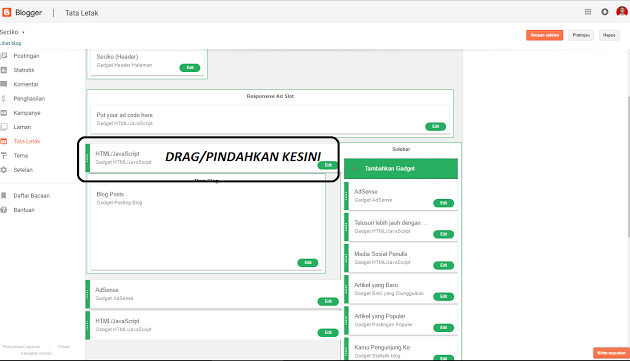Click Tambahkan Gadget in Sidebar
This screenshot has width=630, height=361.
(x=401, y=168)
